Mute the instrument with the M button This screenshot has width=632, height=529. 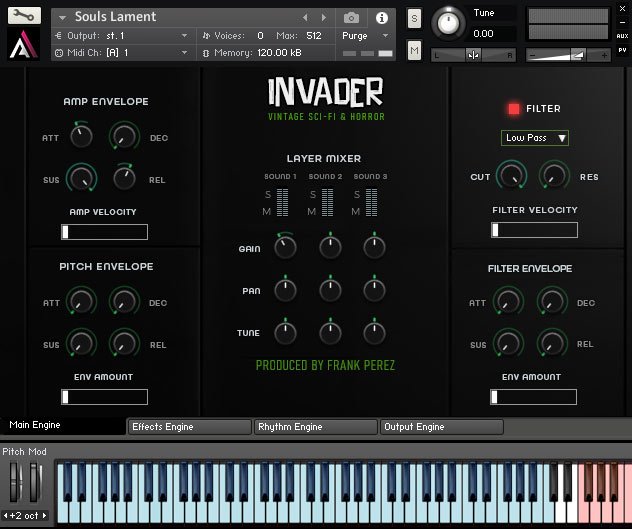pos(415,48)
